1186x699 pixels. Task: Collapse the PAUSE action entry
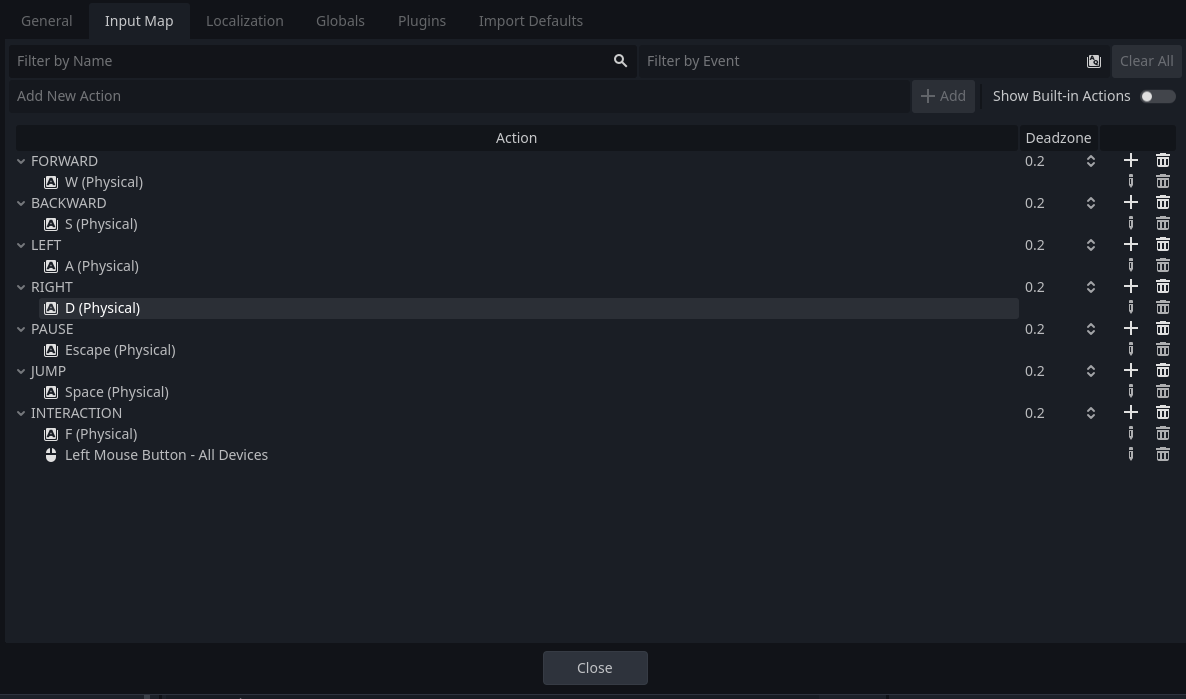coord(21,329)
